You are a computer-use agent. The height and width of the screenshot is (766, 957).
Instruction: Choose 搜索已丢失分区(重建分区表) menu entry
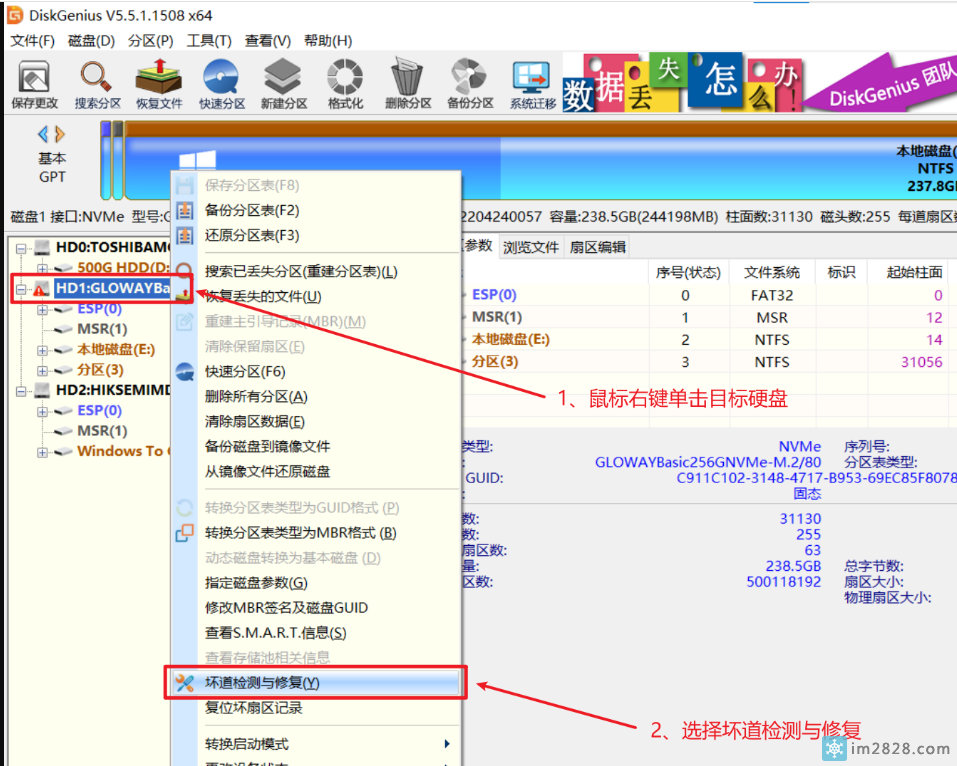315,272
